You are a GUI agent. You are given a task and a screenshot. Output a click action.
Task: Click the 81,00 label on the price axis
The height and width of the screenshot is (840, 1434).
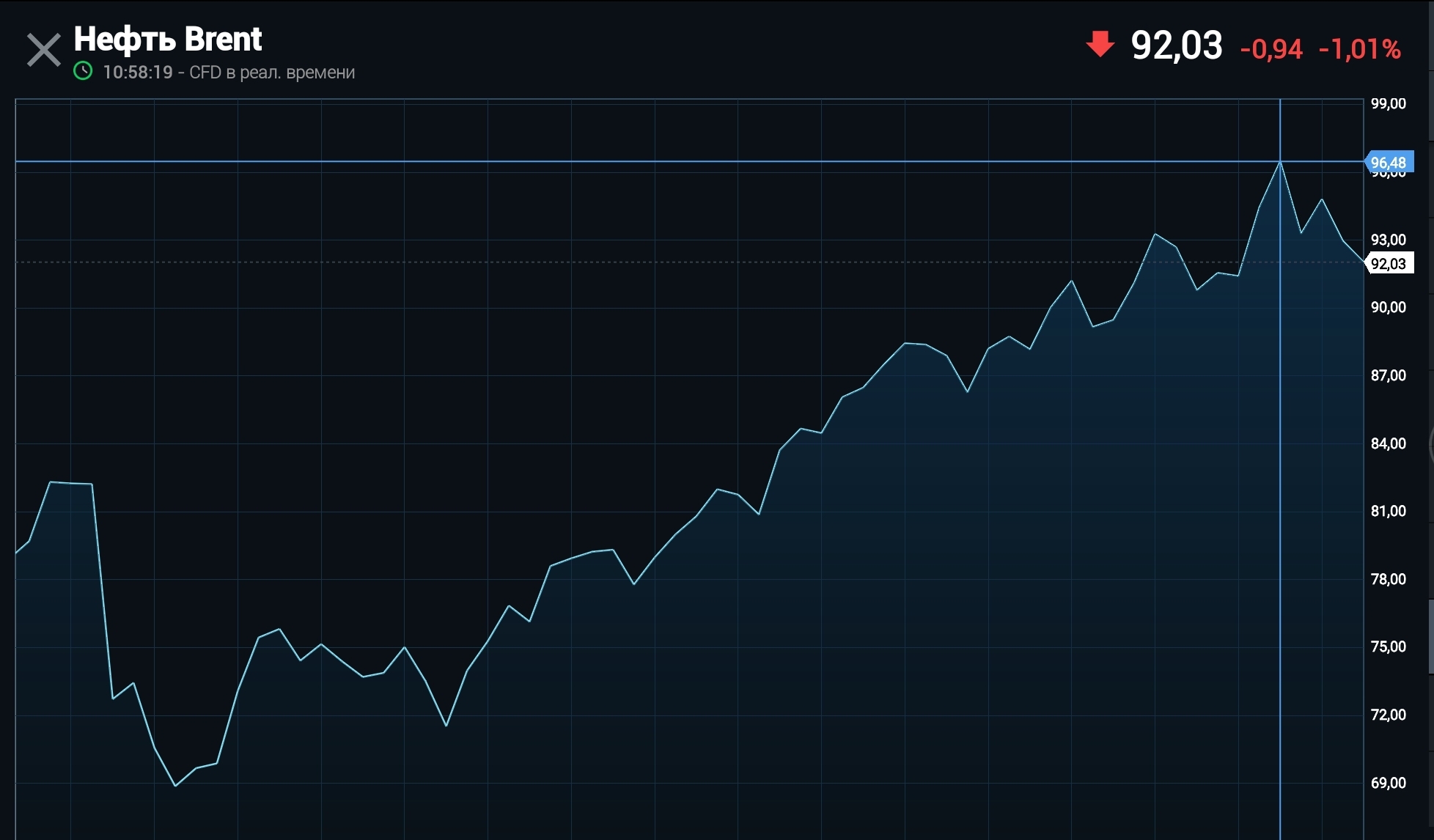pos(1389,511)
